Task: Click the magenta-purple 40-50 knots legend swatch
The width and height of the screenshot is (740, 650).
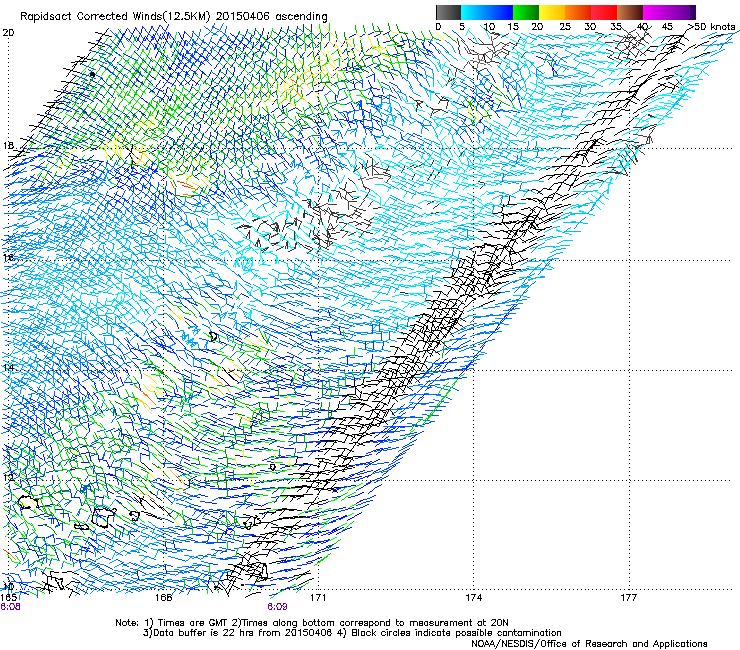Action: click(x=669, y=12)
